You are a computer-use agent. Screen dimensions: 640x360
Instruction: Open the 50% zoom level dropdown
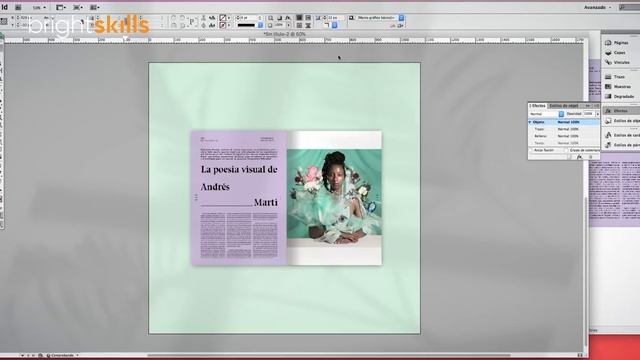(39, 7)
